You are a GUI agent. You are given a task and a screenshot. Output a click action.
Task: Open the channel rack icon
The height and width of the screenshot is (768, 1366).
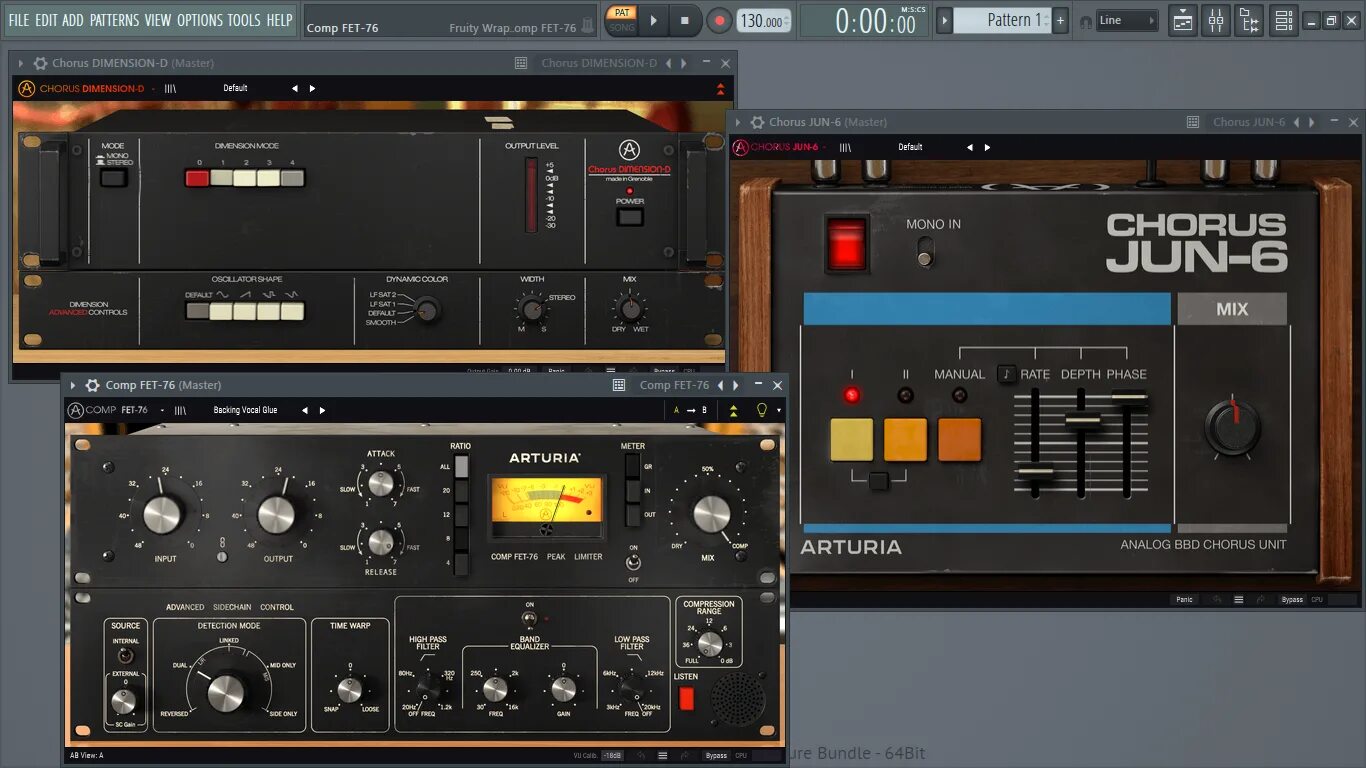[x=1284, y=20]
